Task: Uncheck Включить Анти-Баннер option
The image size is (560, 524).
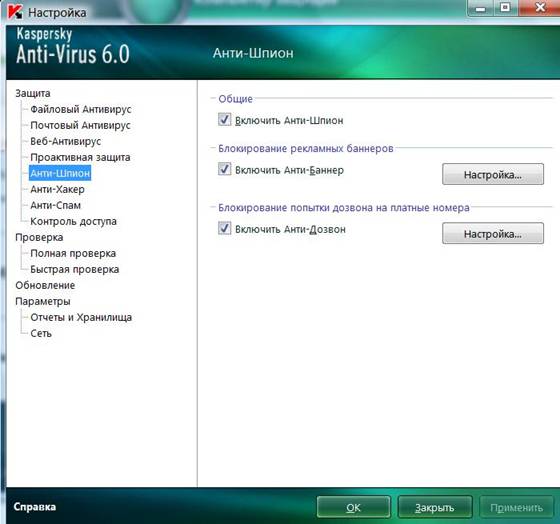Action: pyautogui.click(x=225, y=169)
